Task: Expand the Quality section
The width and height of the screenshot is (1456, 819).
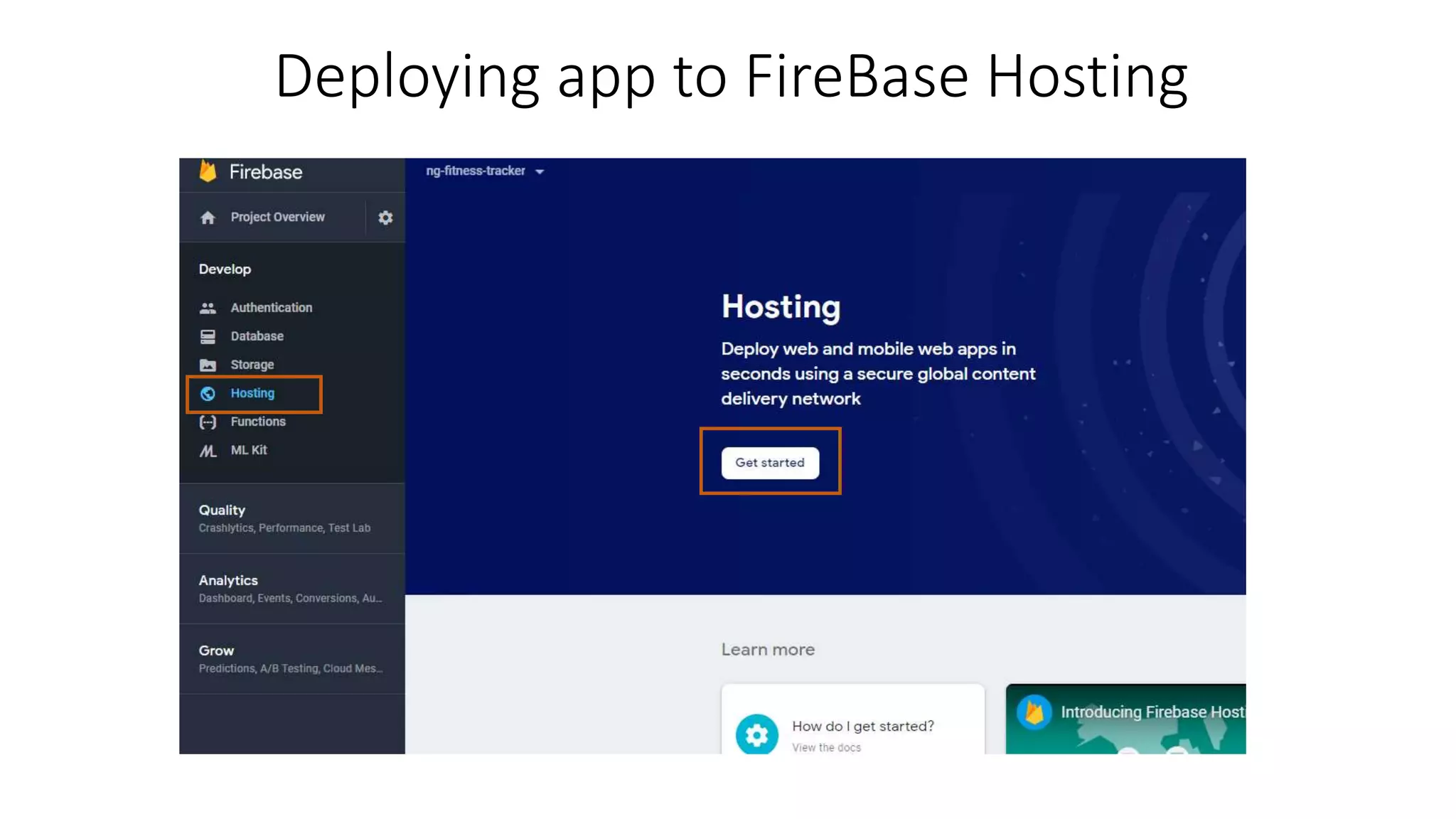Action: point(292,518)
